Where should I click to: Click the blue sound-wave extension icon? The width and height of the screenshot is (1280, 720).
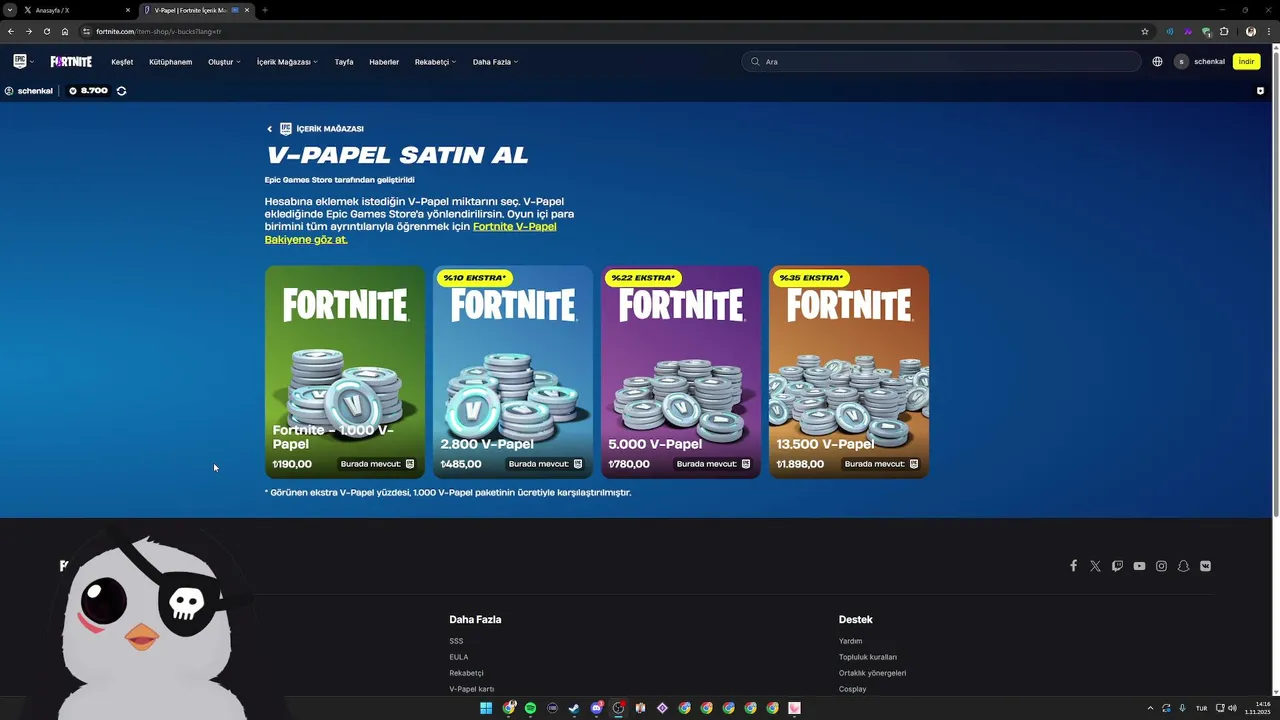pos(1170,31)
